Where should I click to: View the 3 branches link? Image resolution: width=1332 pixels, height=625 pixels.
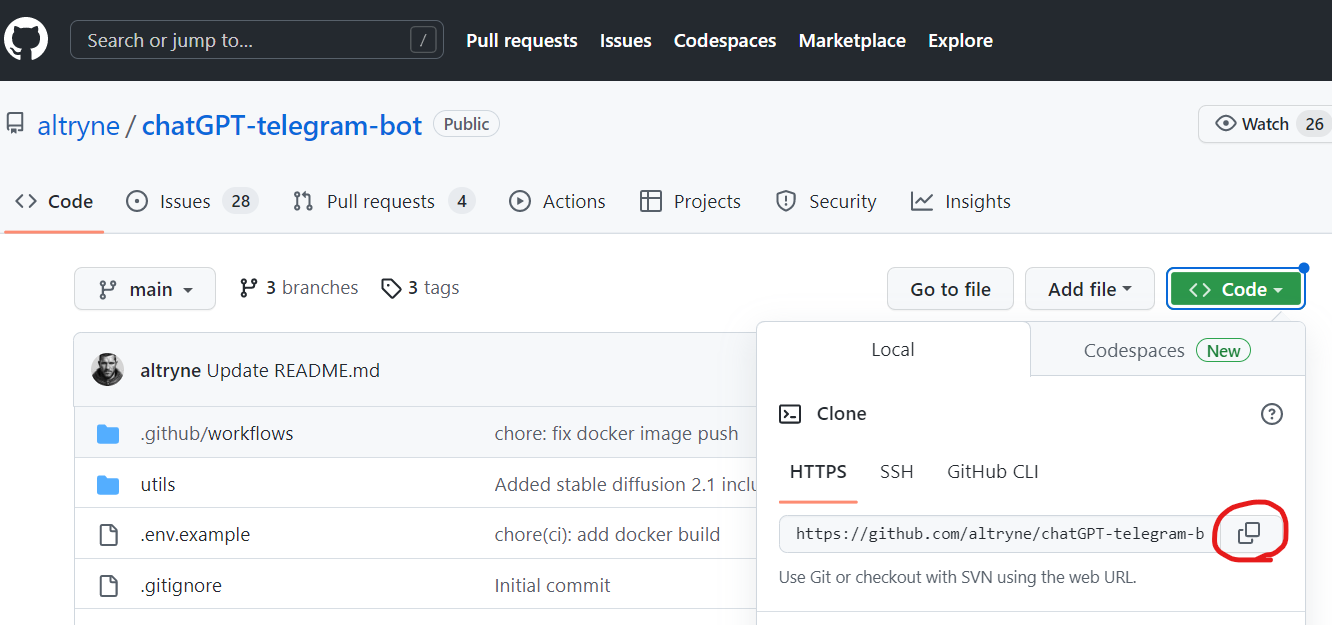pyautogui.click(x=299, y=288)
